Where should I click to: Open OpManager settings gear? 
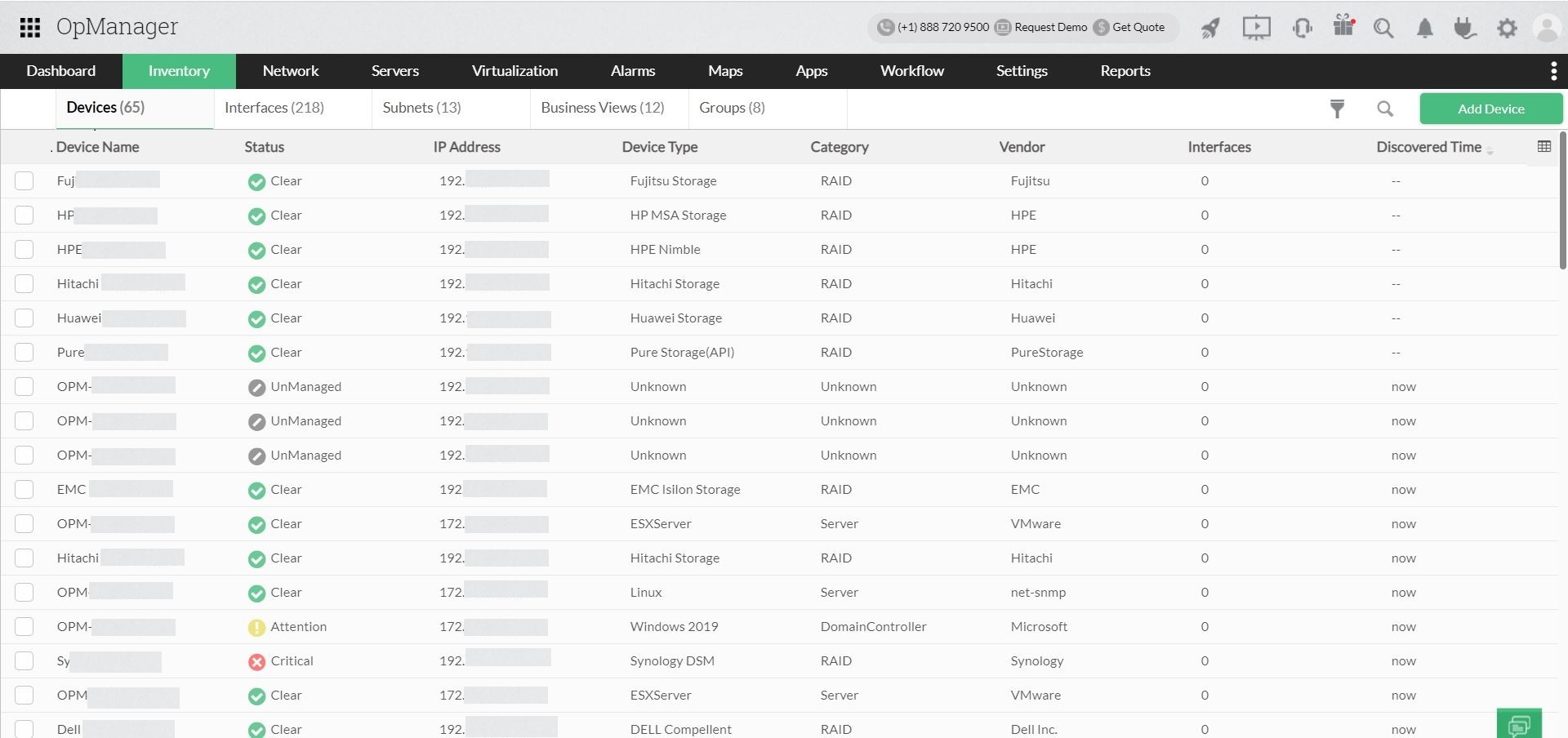(1508, 27)
